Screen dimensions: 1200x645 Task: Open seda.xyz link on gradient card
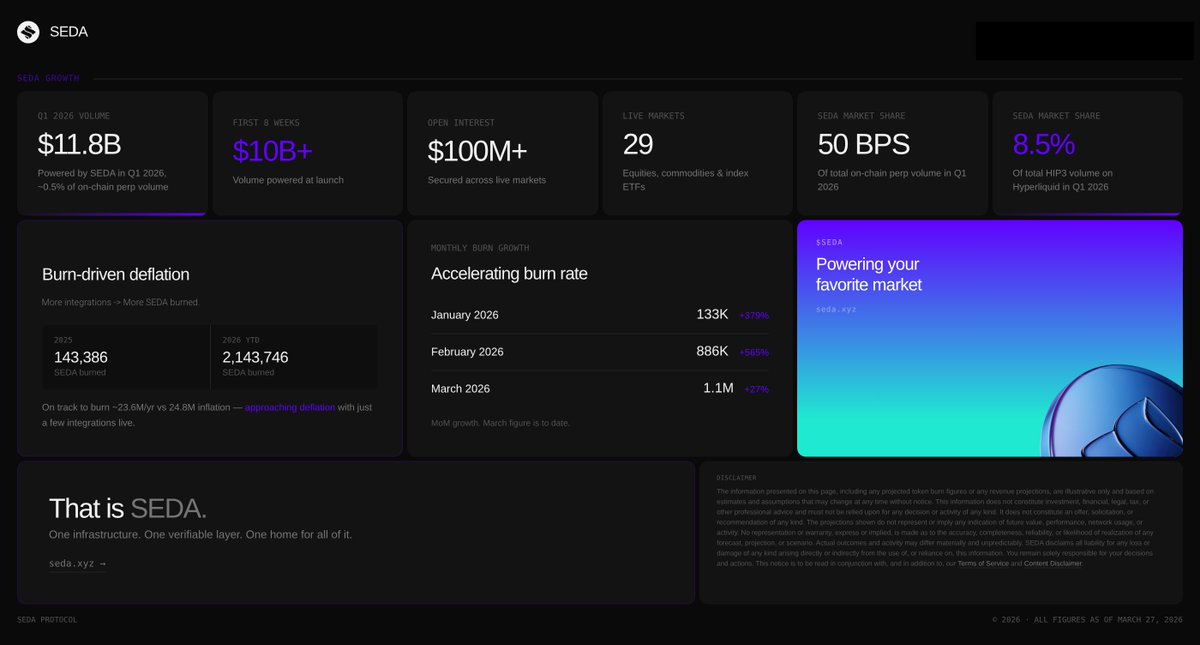(x=836, y=310)
